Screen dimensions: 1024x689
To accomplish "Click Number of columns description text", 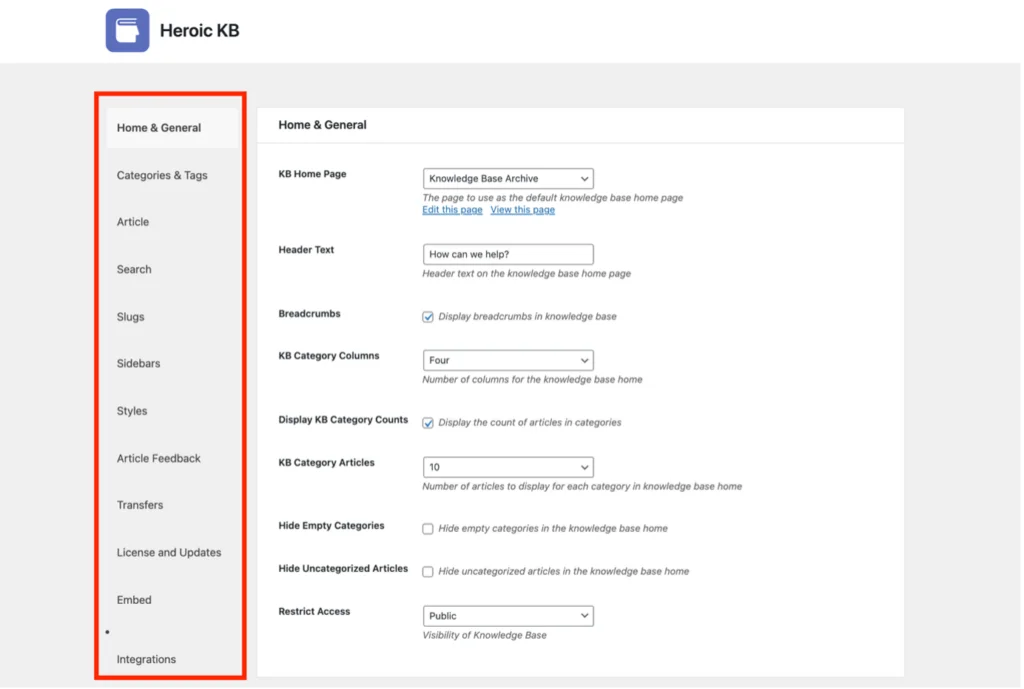I will [532, 379].
